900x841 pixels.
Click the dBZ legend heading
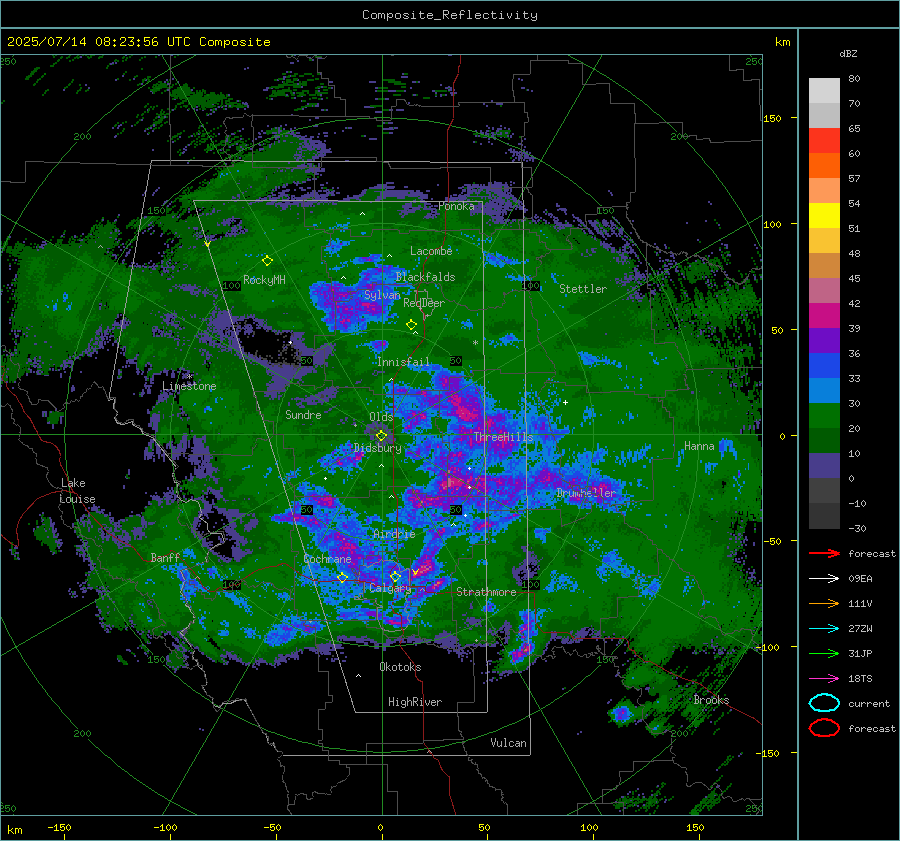tap(848, 53)
